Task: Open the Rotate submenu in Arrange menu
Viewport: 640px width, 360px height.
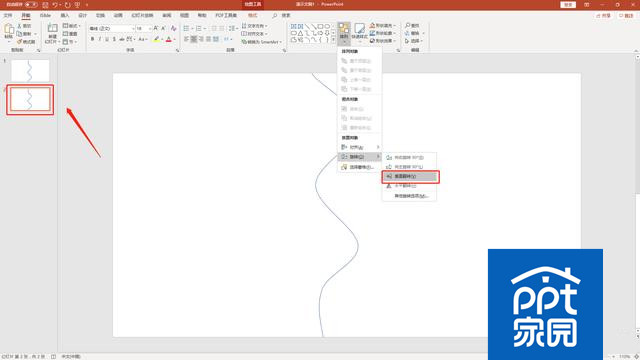Action: (360, 157)
